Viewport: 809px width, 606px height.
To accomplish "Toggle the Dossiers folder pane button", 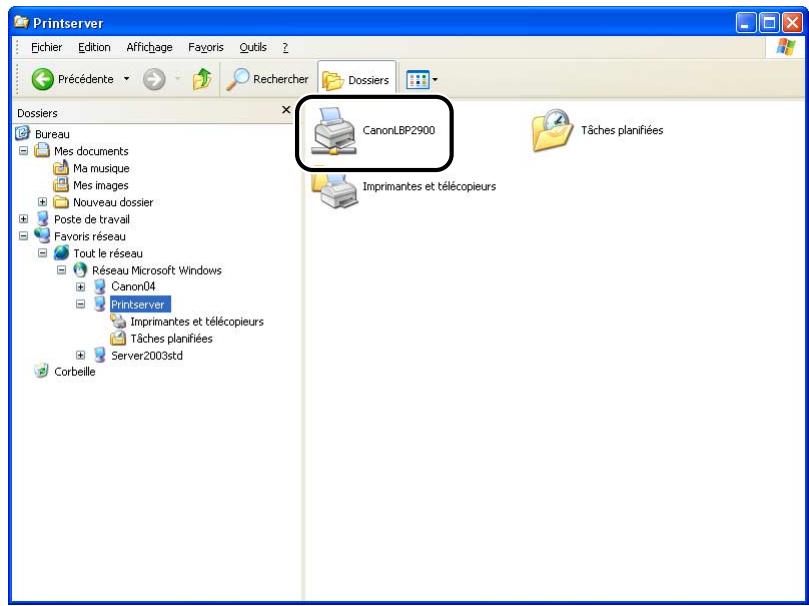I will (x=357, y=80).
